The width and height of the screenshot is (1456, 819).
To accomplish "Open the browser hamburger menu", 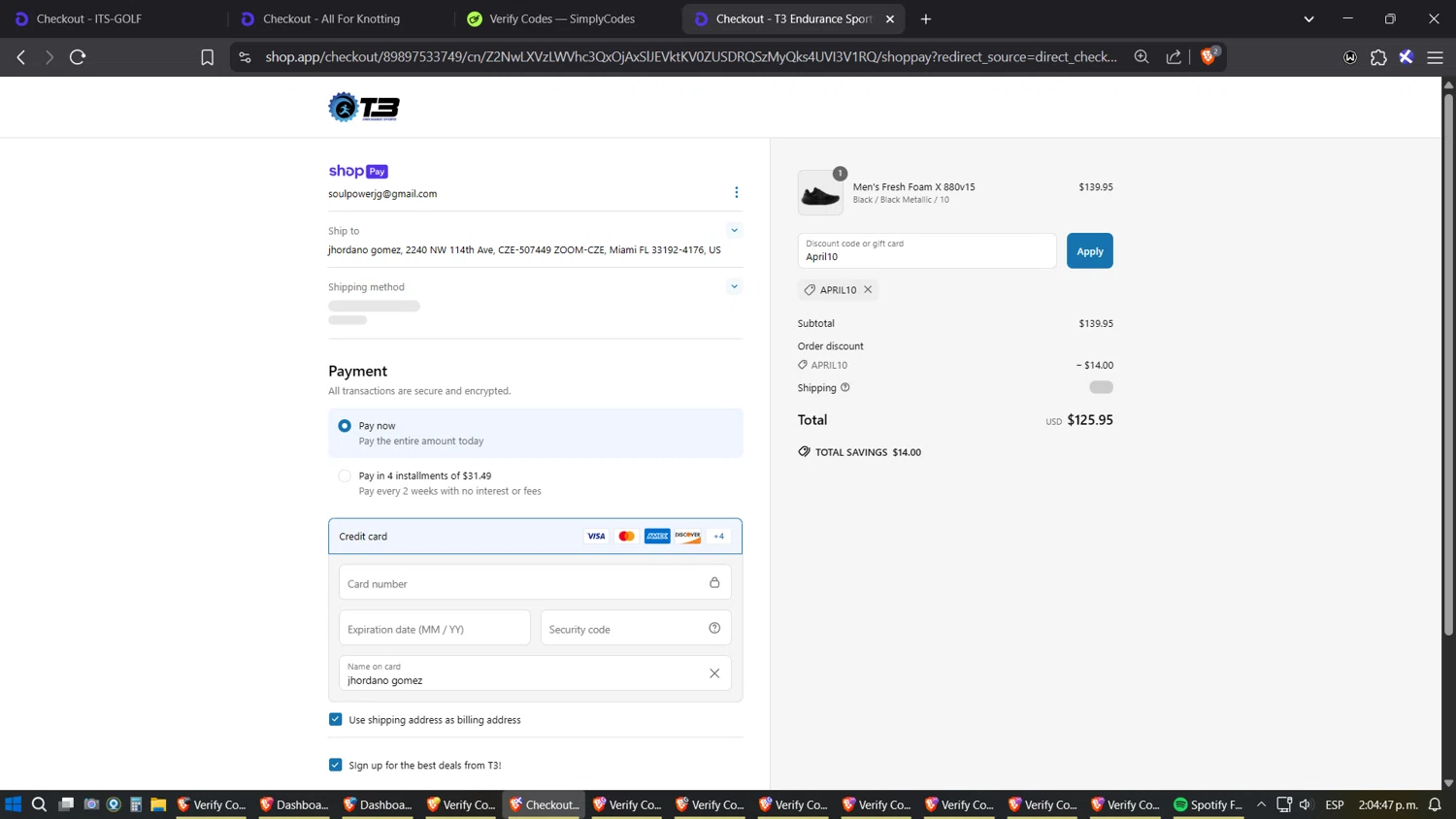I will click(x=1435, y=57).
